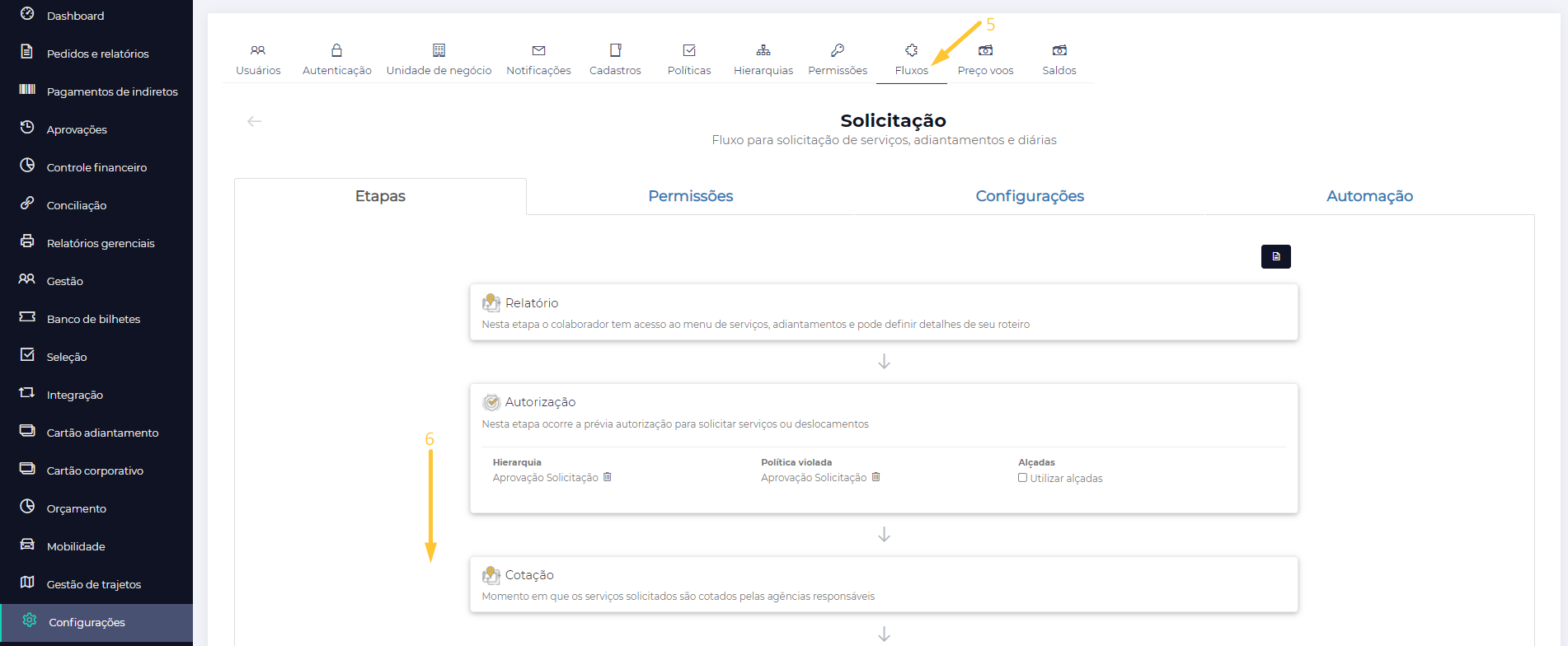This screenshot has height=646, width=1568.
Task: Click trash icon under Política violada
Action: point(876,477)
